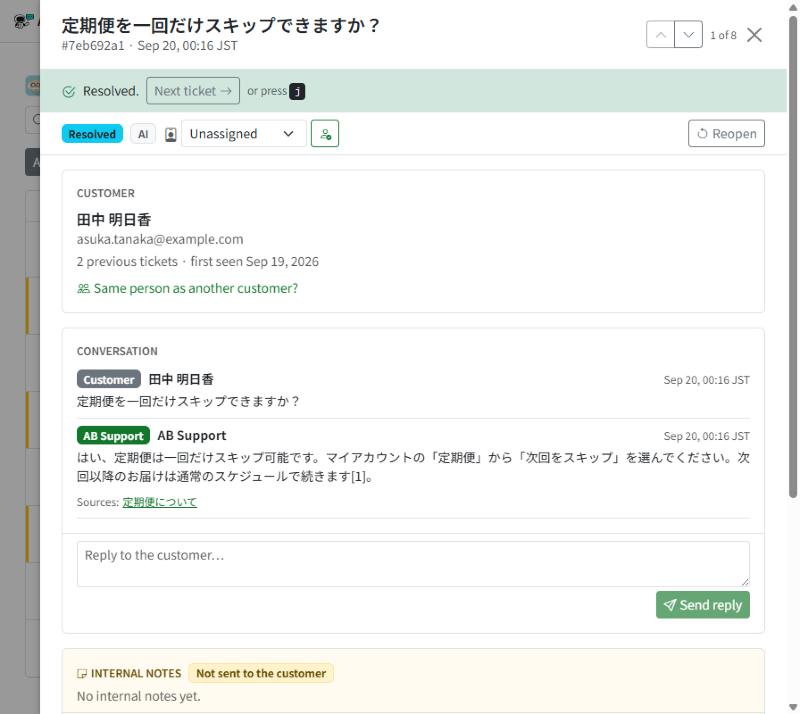Click the Internal Notes note icon

point(82,674)
